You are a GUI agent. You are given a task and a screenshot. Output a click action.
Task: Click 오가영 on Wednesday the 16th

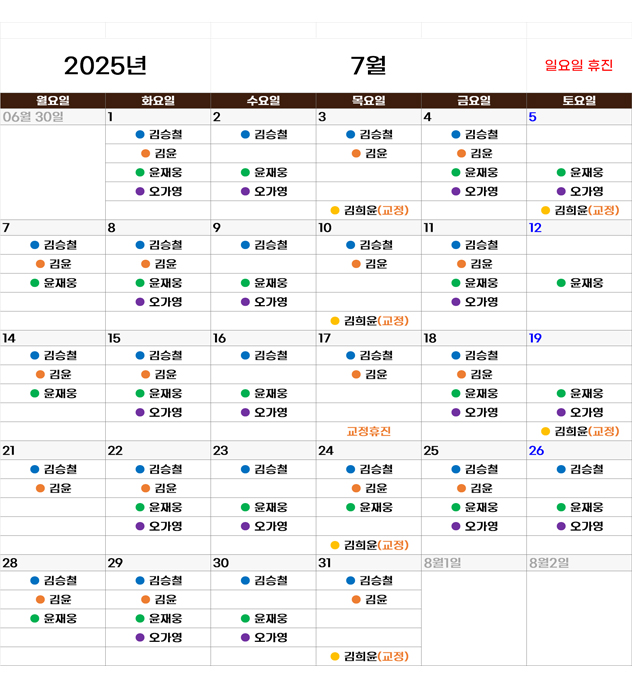tap(264, 413)
